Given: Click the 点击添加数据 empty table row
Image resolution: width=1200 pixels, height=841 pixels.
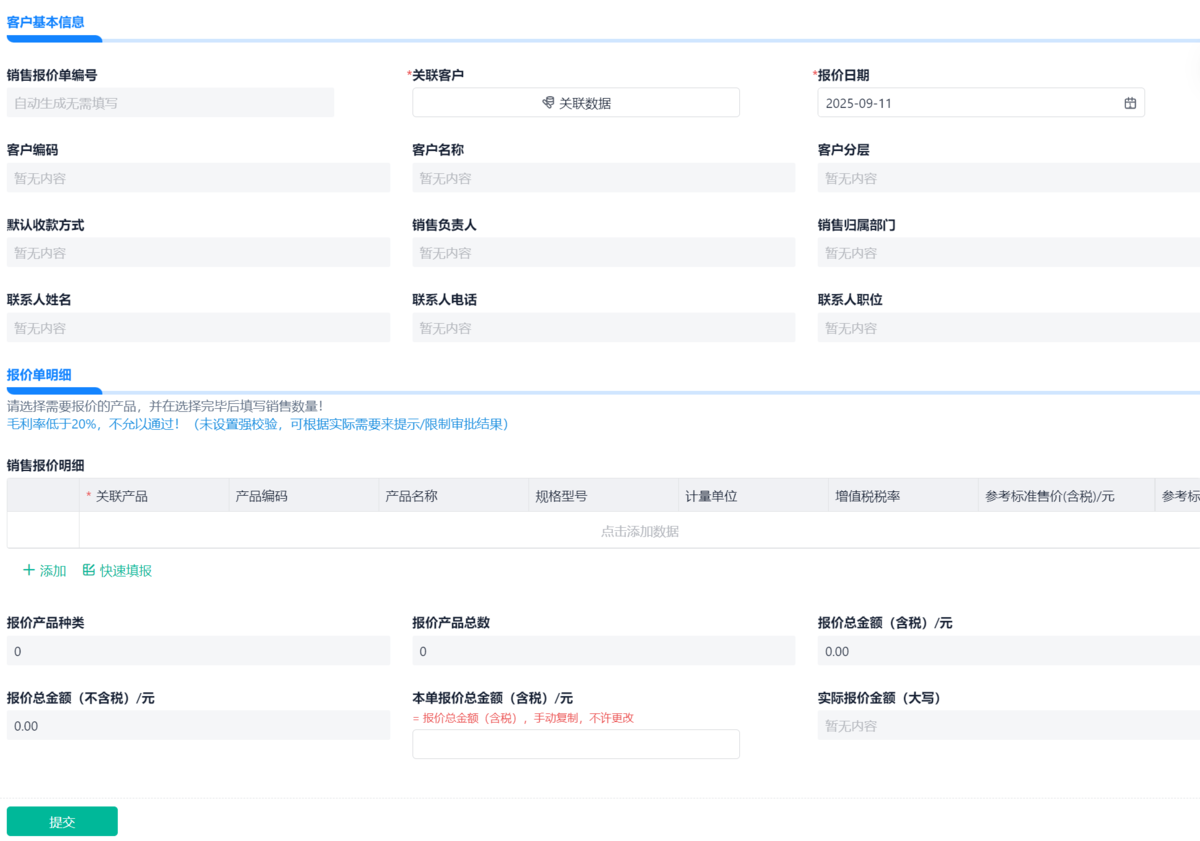Looking at the screenshot, I should pos(639,531).
